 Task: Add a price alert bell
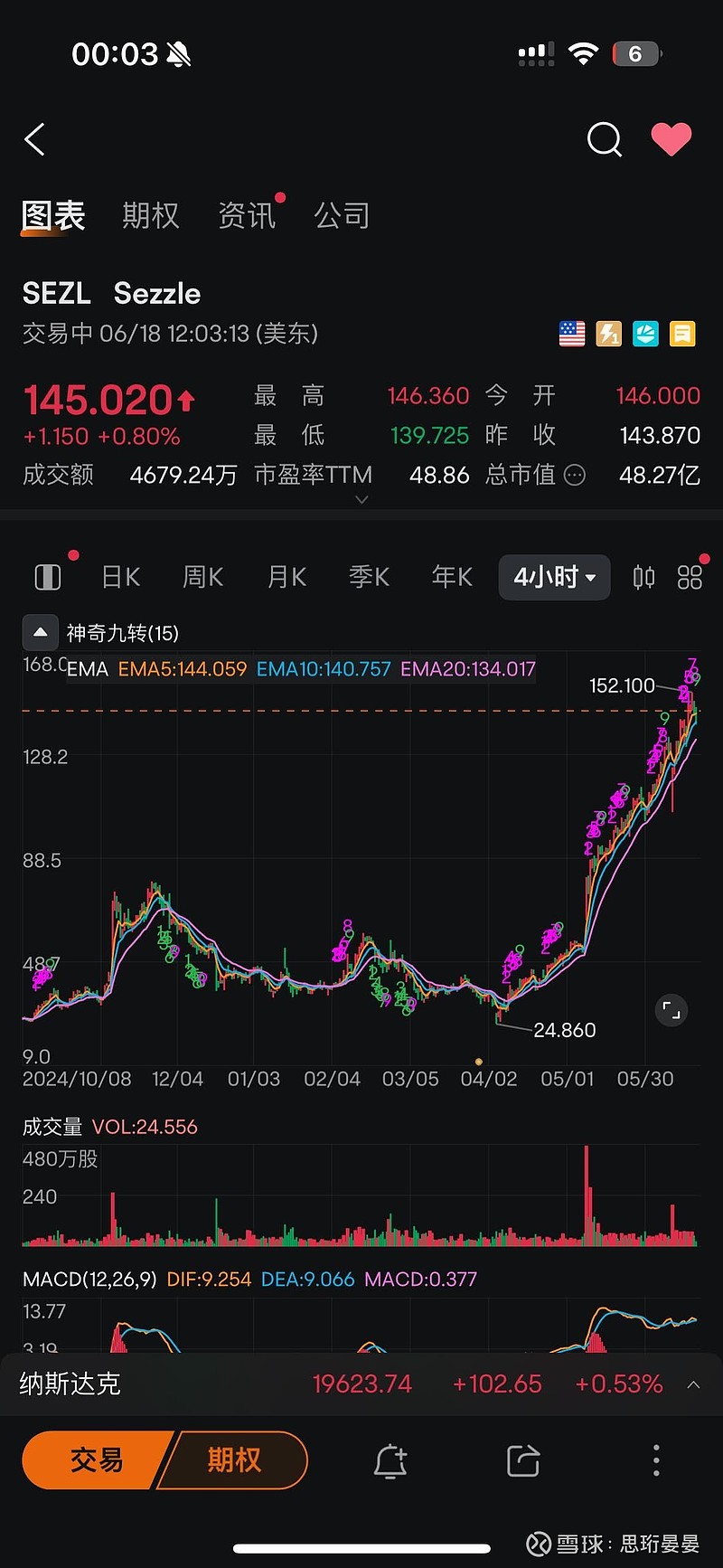[x=390, y=1460]
